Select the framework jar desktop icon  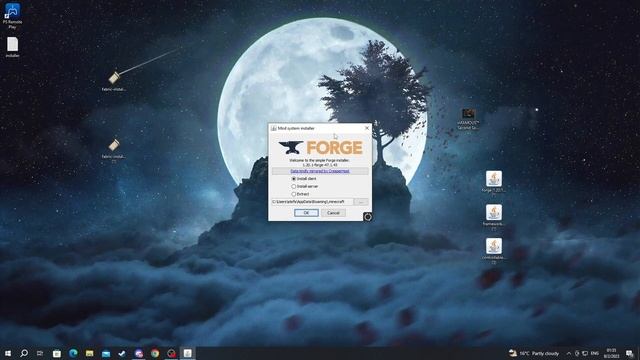click(493, 217)
